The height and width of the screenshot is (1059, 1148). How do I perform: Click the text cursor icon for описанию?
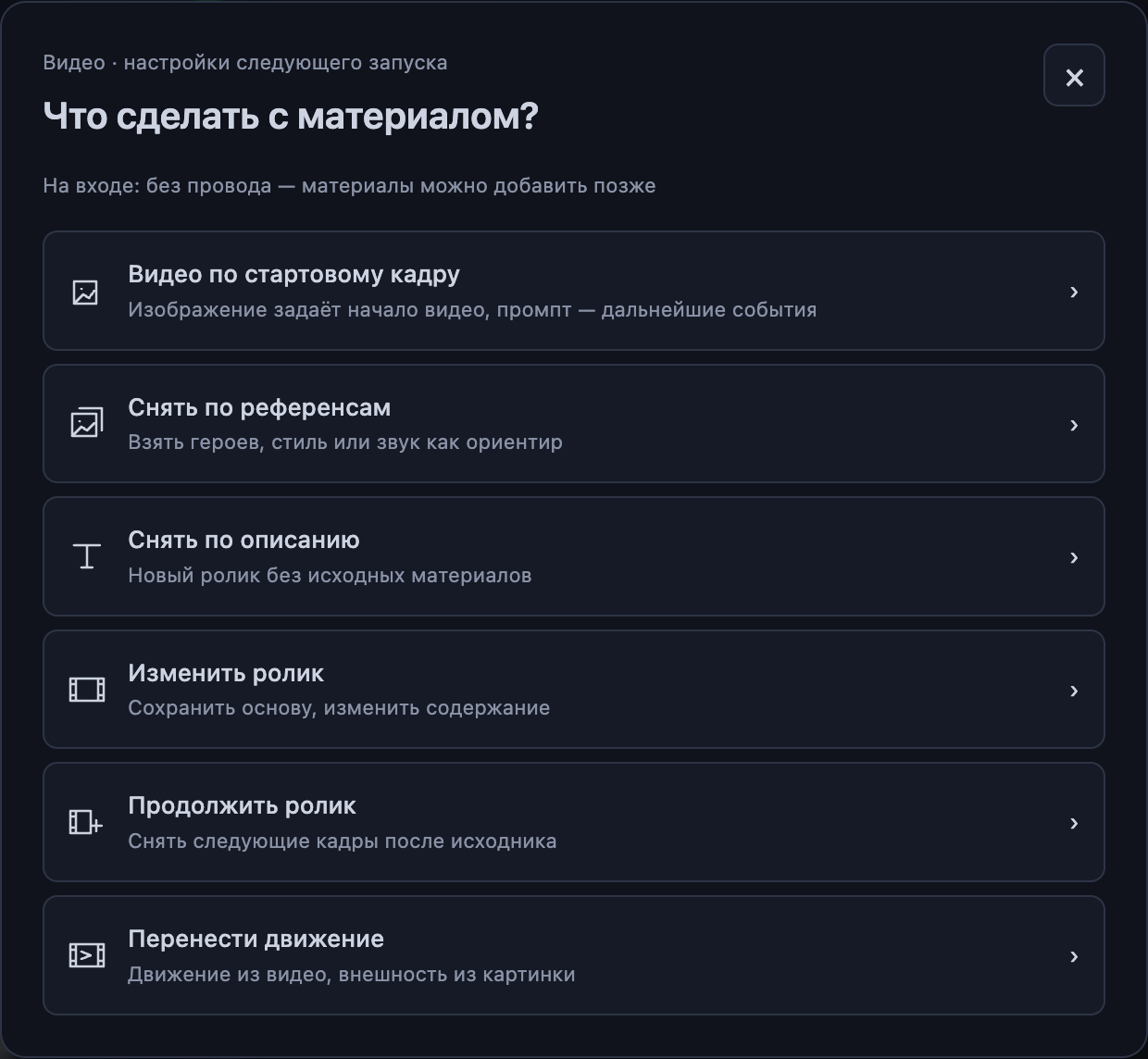click(87, 556)
